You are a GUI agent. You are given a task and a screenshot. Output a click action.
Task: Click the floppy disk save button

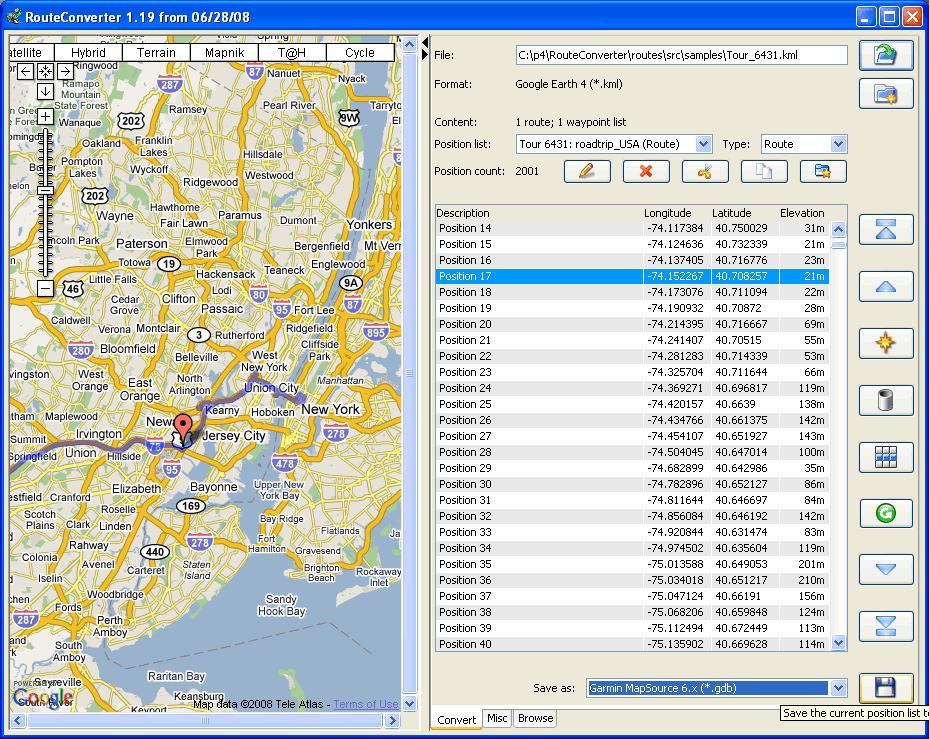886,688
